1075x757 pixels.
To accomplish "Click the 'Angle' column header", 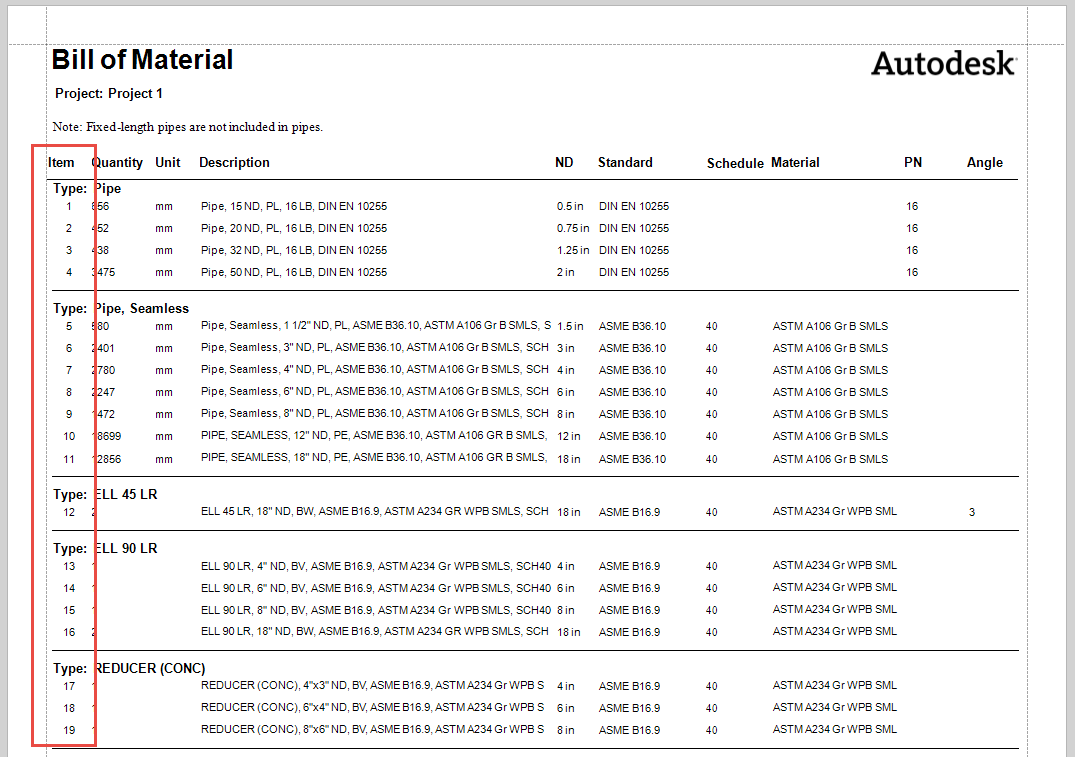I will (x=985, y=163).
